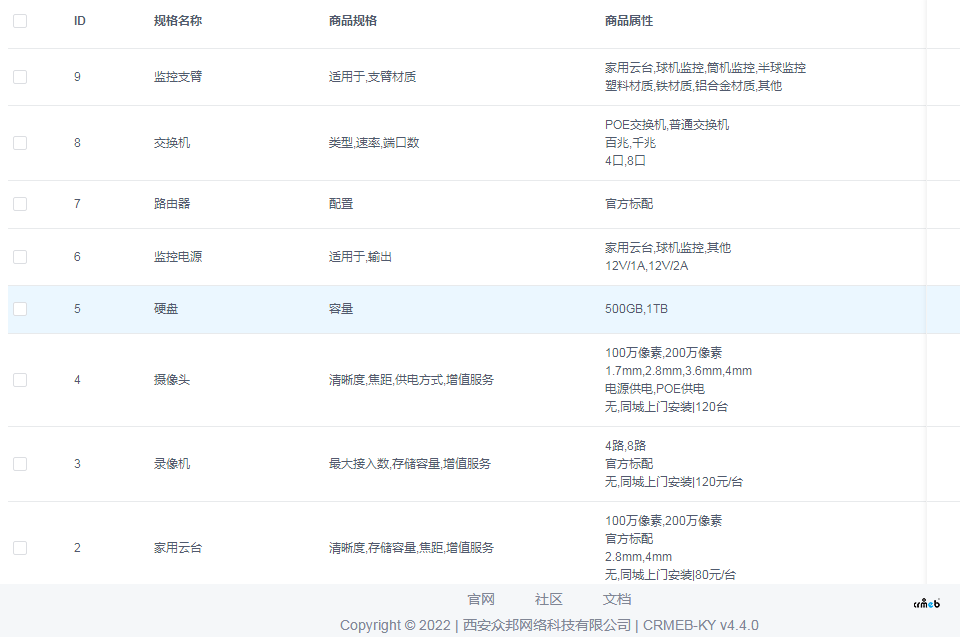Click the cell 清晰度,焦距,供电方式,增值服务

click(411, 380)
